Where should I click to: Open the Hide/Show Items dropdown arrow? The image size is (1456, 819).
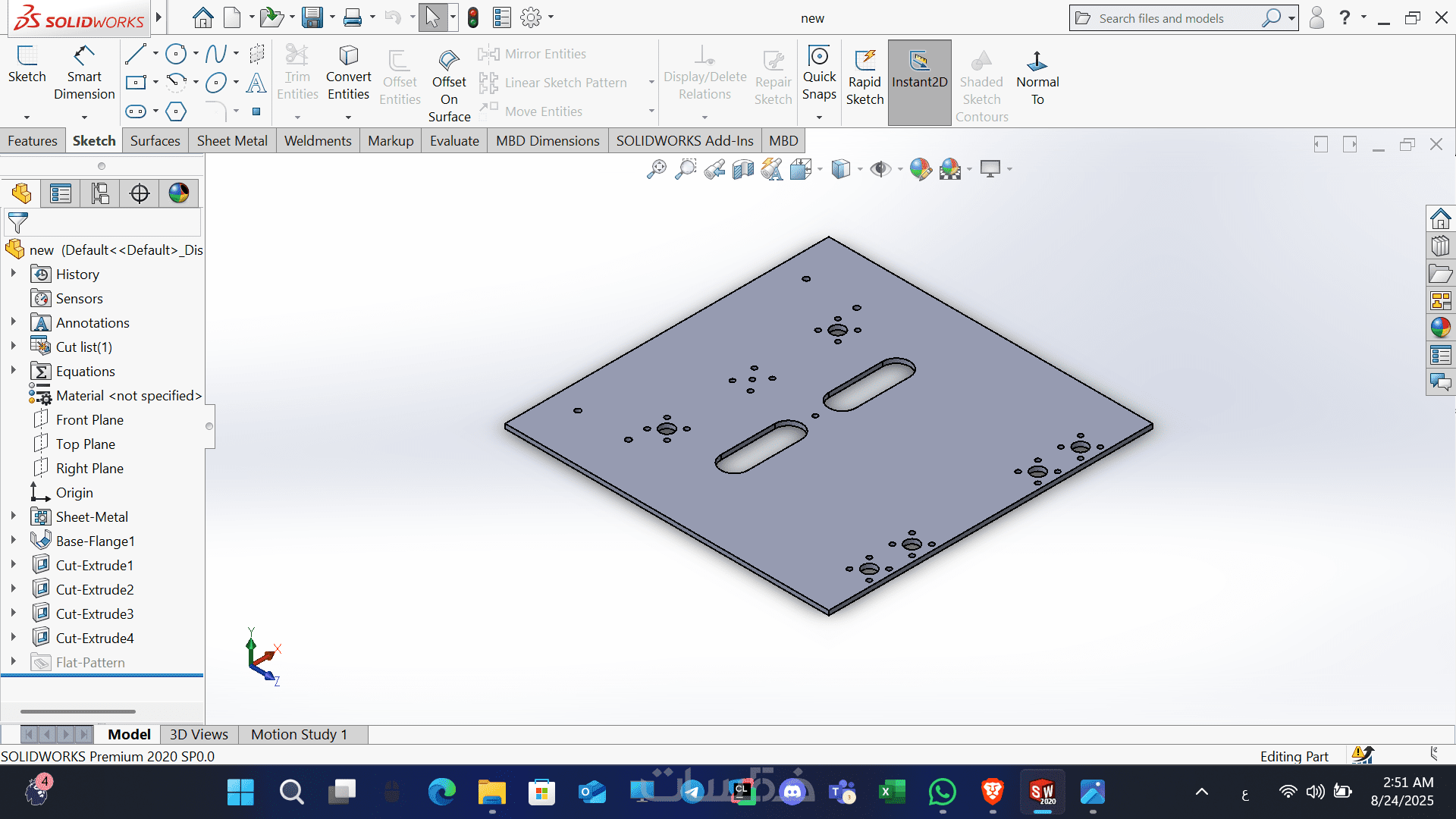(900, 169)
